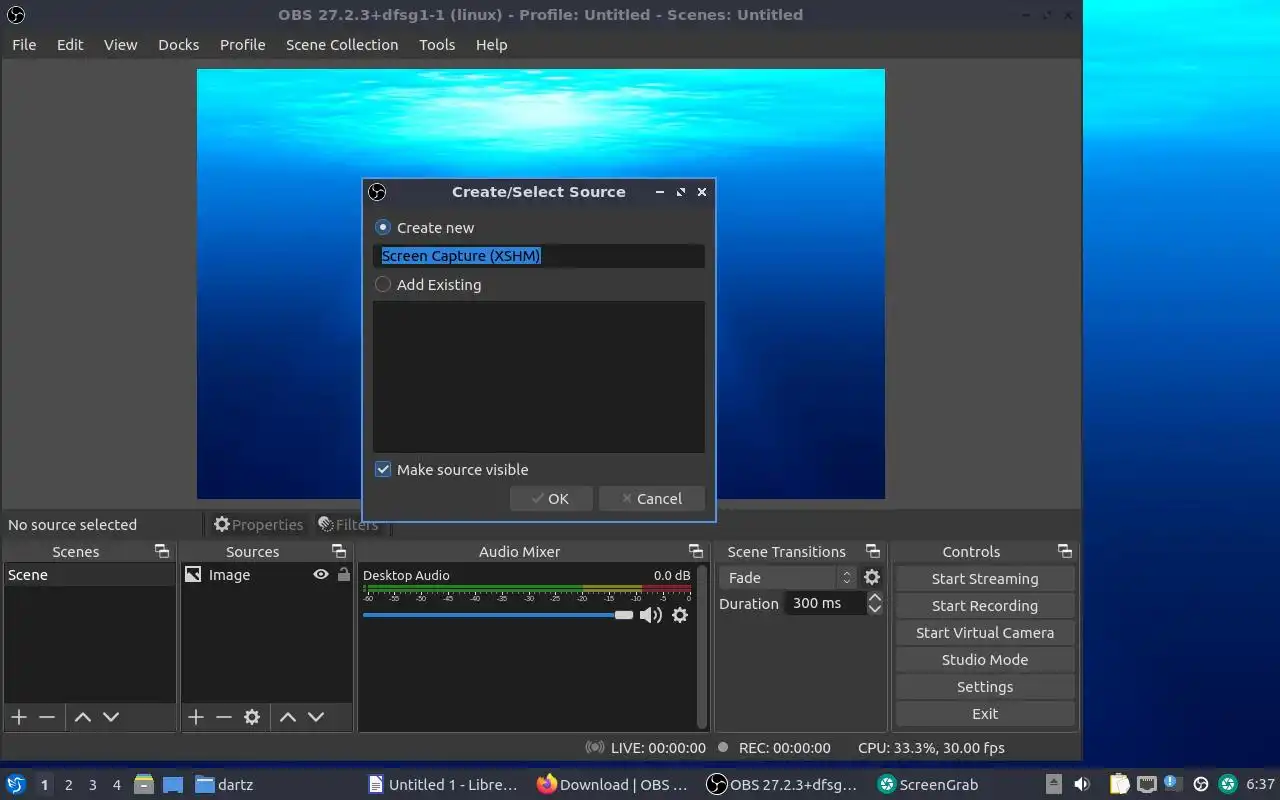
Task: Open the Edit menu
Action: pos(70,45)
